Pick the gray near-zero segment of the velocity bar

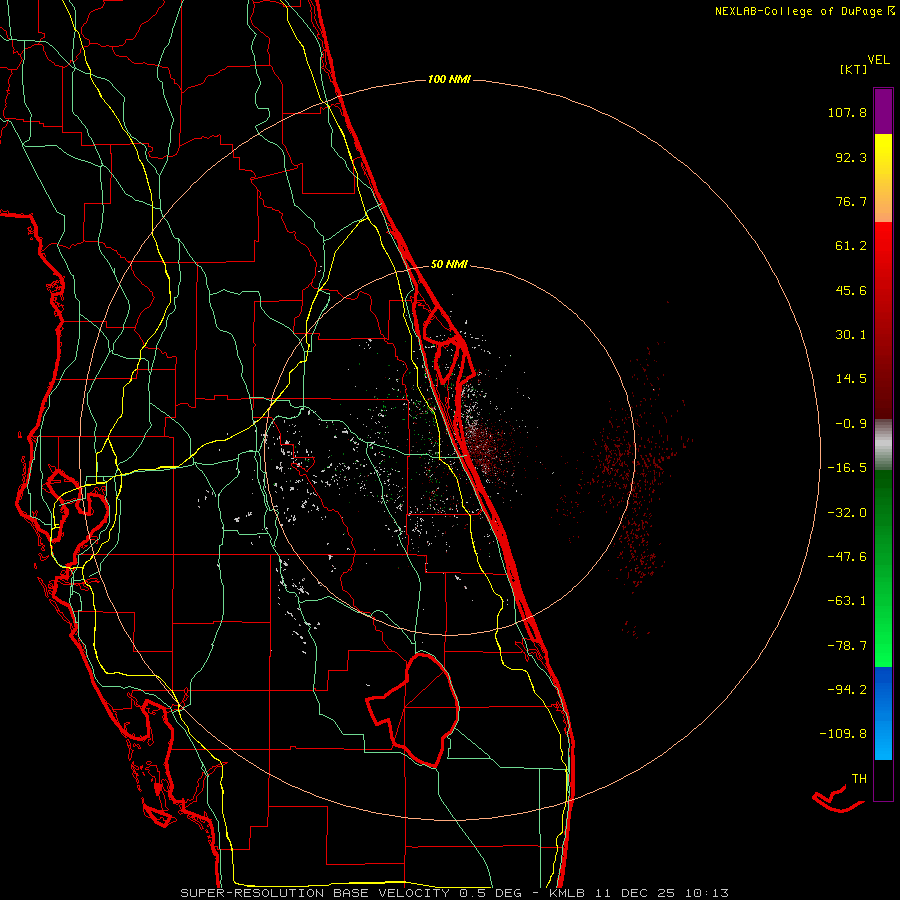coord(883,445)
